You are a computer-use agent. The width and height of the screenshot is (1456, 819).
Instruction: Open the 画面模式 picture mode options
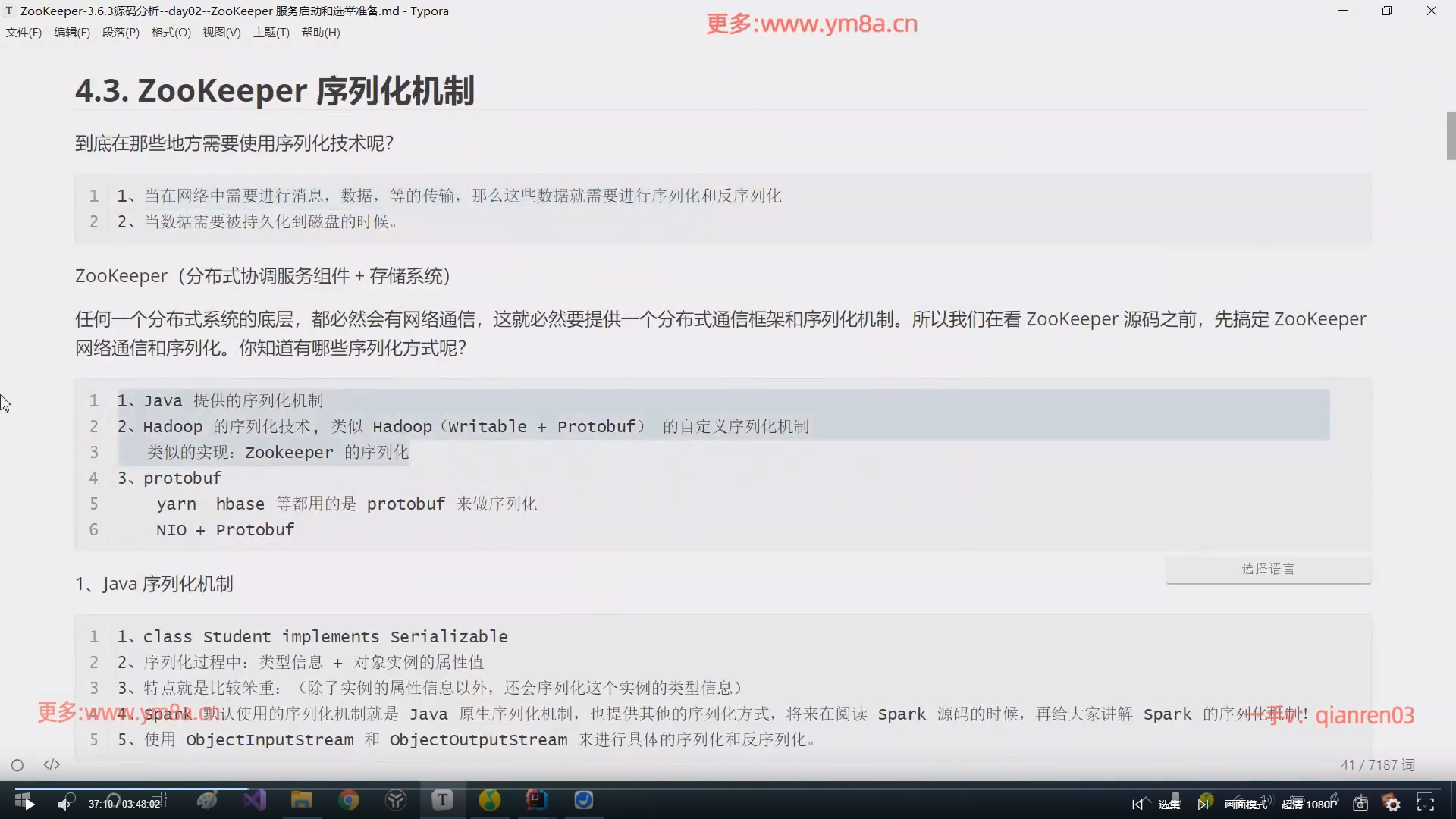pyautogui.click(x=1245, y=805)
